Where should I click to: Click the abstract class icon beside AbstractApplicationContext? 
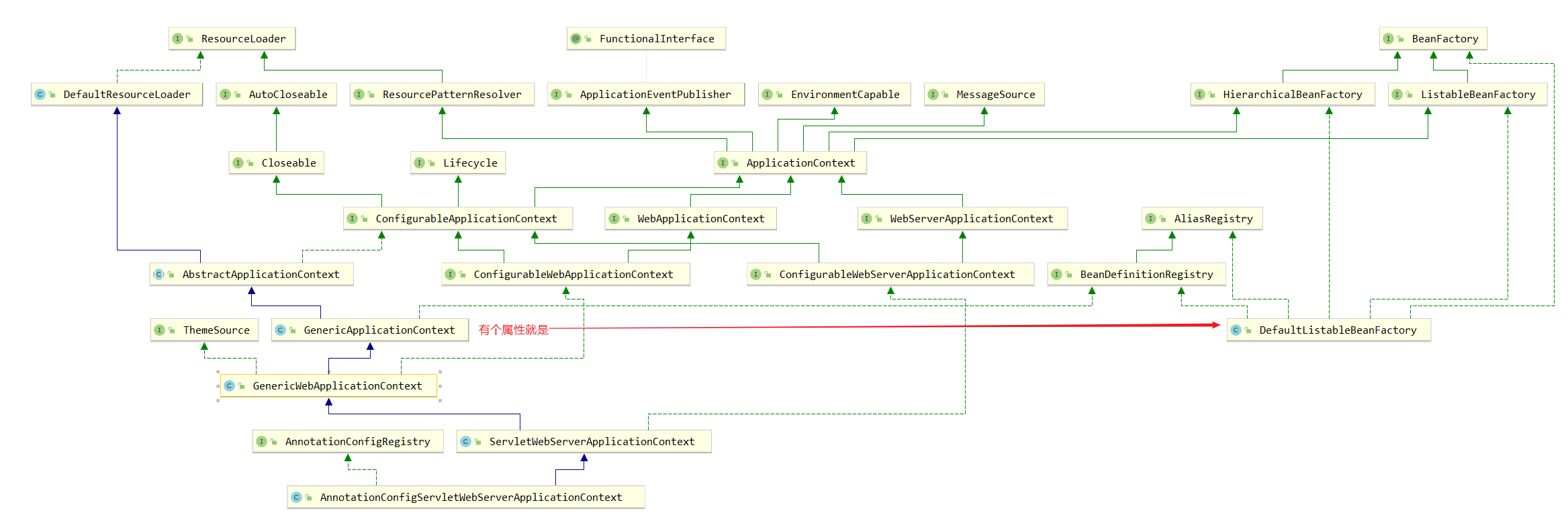coord(158,275)
